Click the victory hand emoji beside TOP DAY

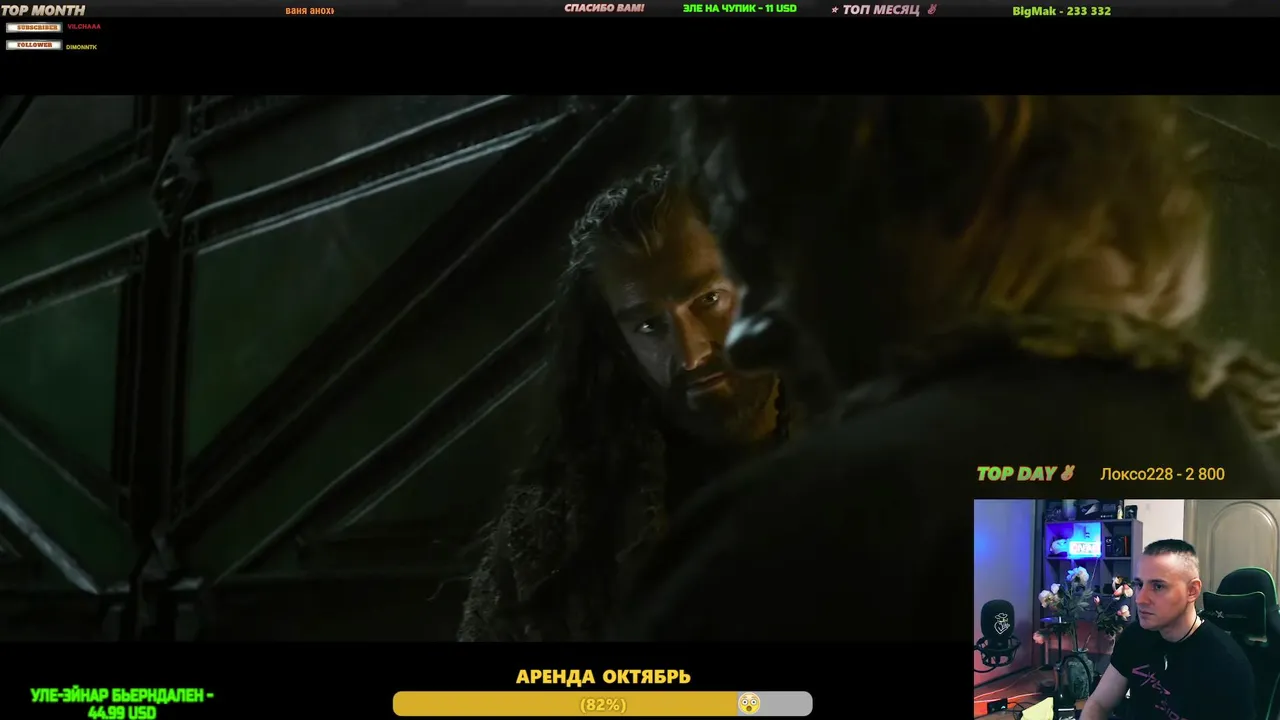click(1068, 473)
